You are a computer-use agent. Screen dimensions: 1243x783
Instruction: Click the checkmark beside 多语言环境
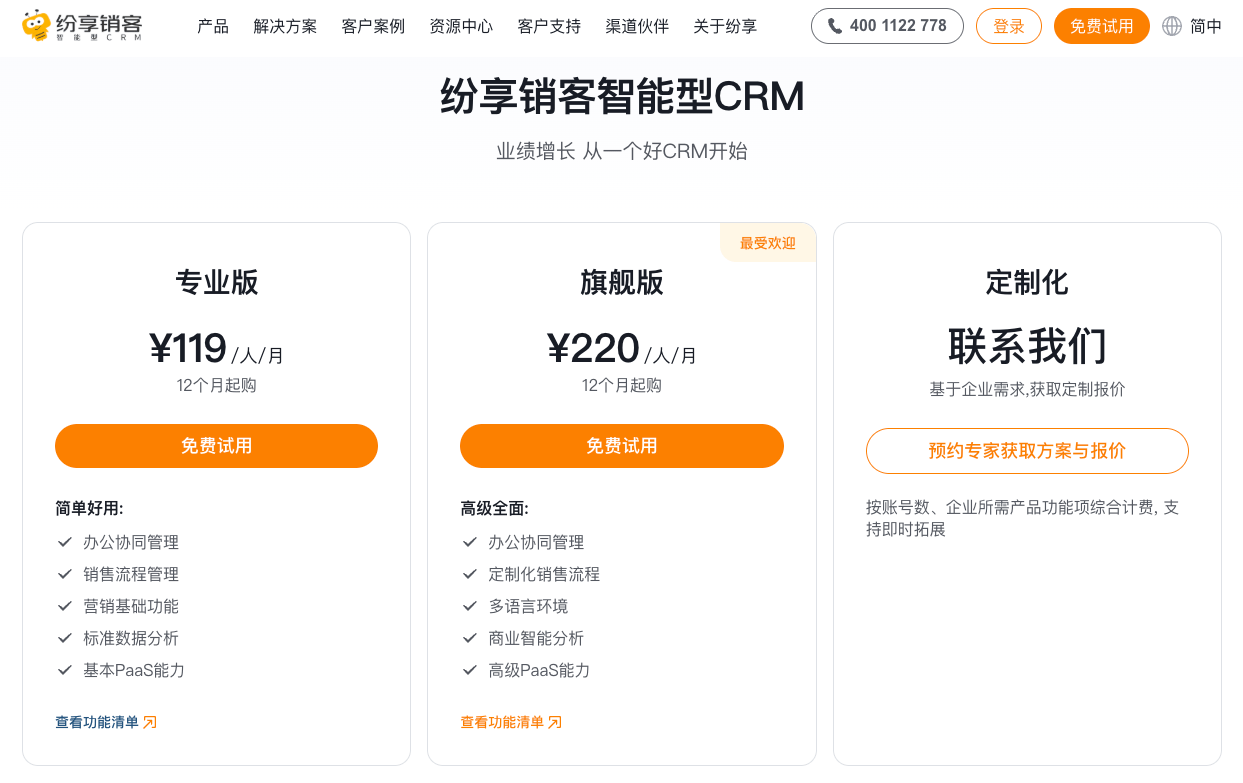tap(470, 606)
